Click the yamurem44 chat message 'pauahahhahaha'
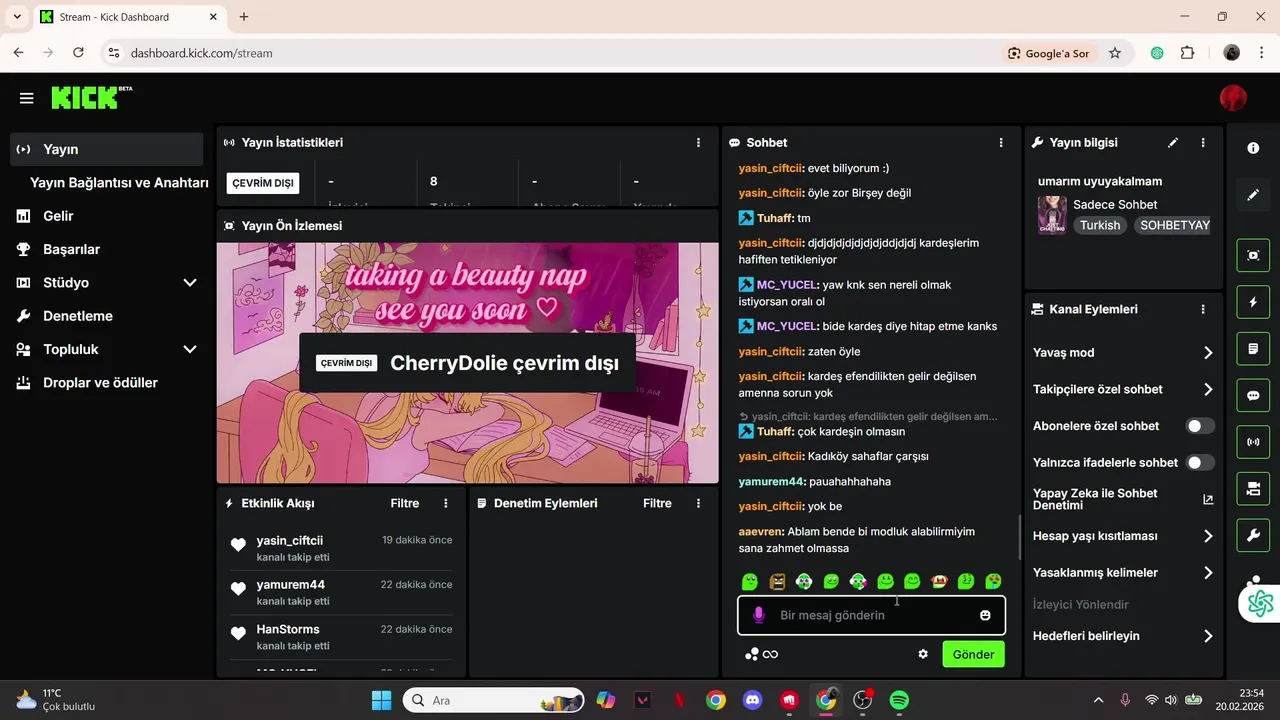Image resolution: width=1280 pixels, height=720 pixels. (x=850, y=482)
